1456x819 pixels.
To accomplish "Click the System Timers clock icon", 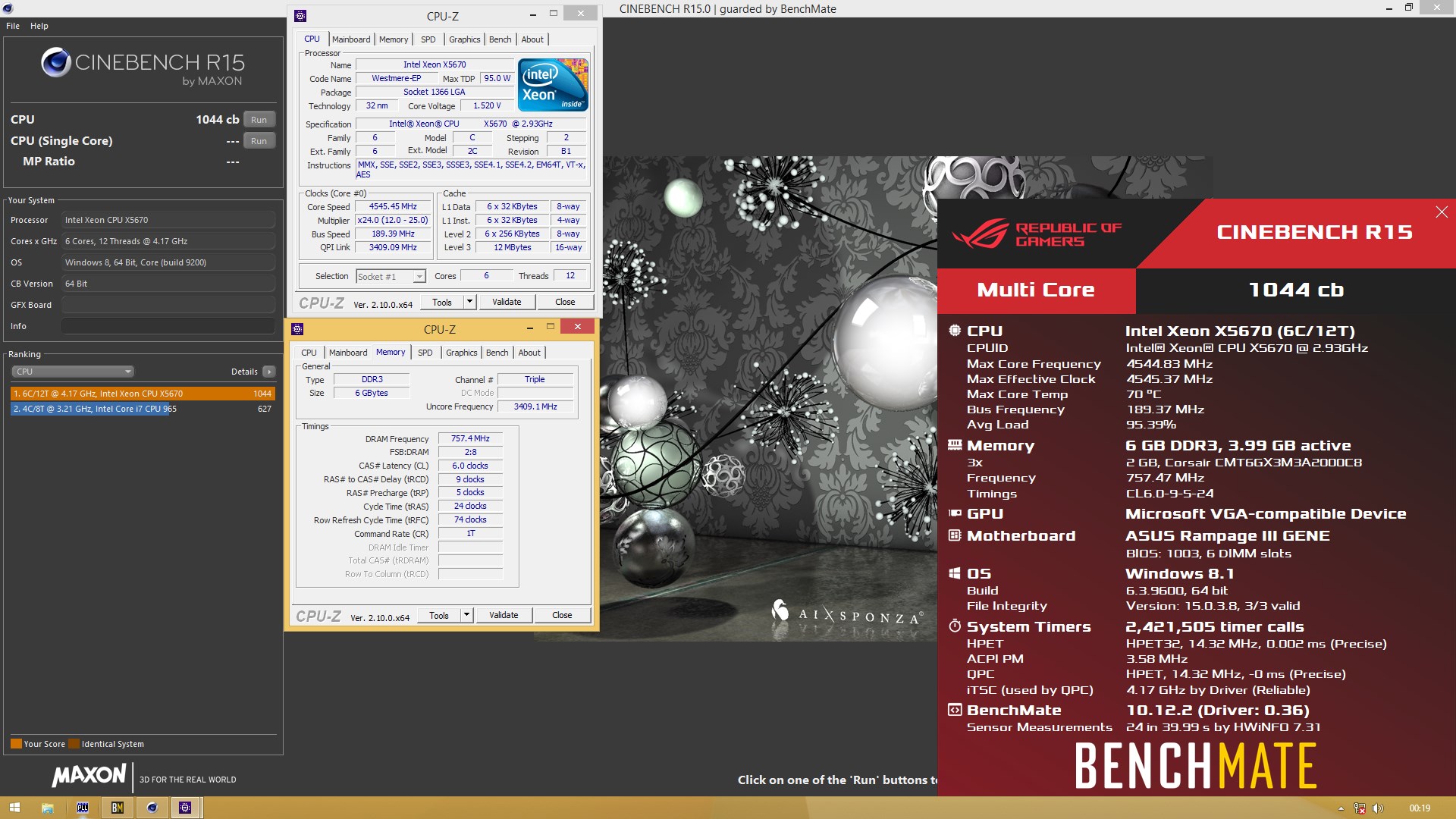I will tap(955, 626).
